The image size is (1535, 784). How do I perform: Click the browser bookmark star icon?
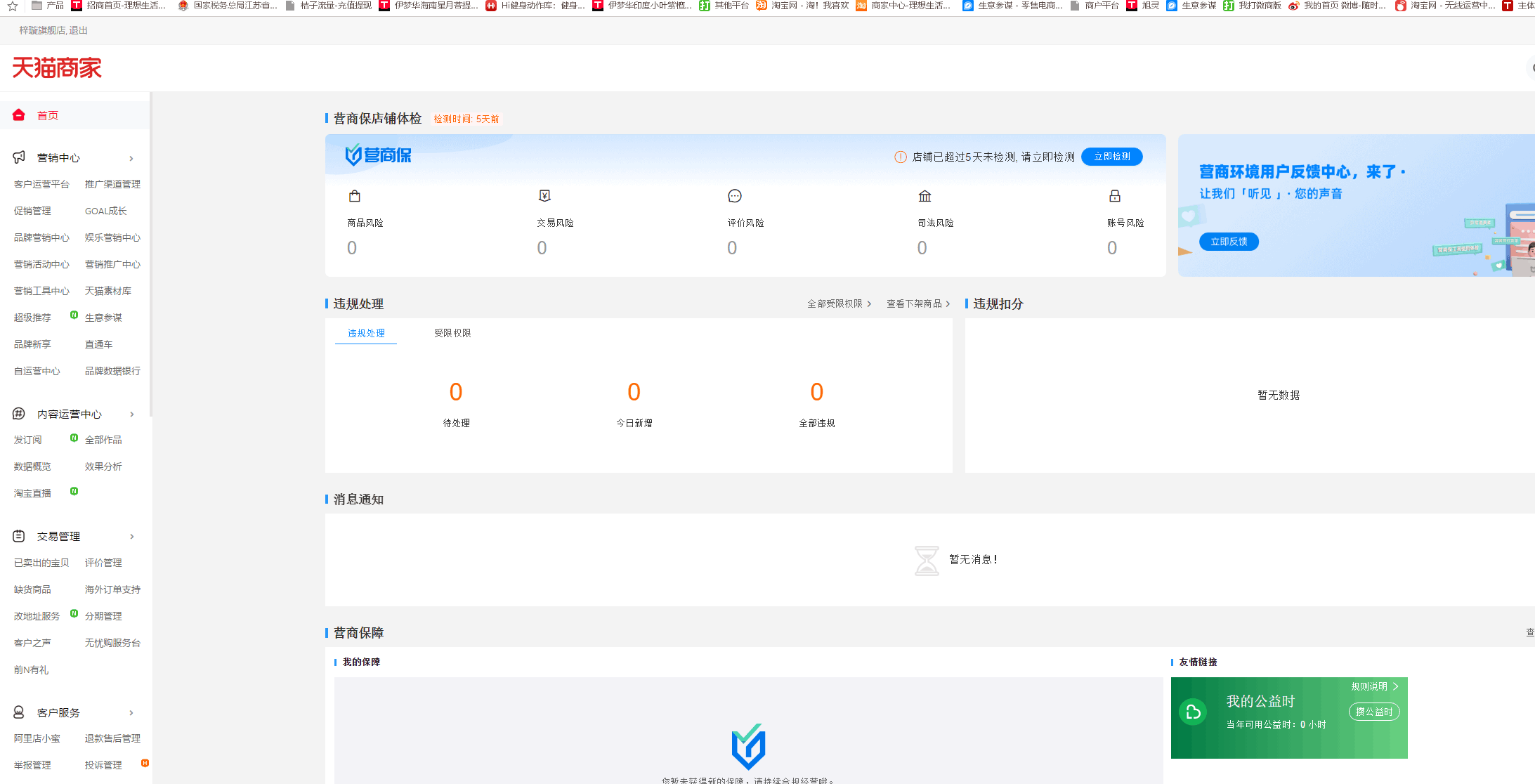tap(13, 6)
